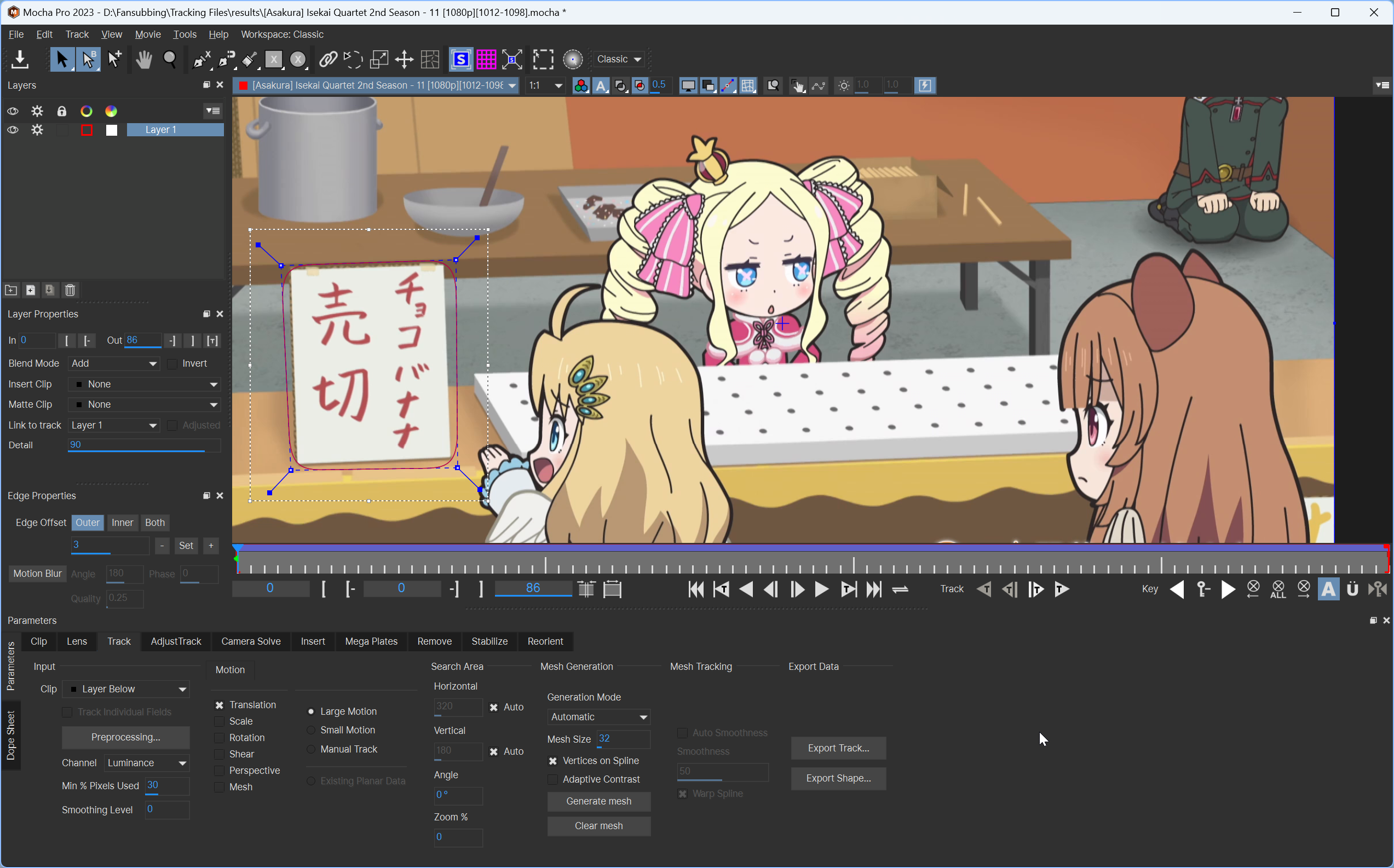Screen dimensions: 1394x868
Task: Select the arrow Pick tool
Action: (62, 59)
